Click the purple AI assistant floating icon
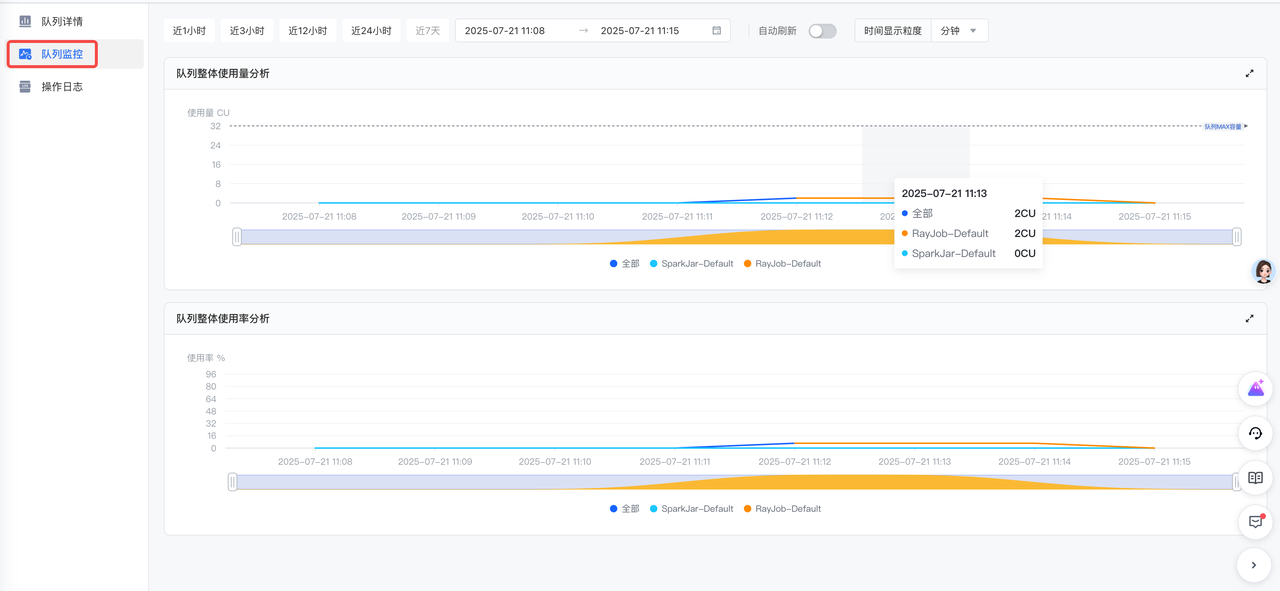The height and width of the screenshot is (591, 1280). (x=1255, y=389)
